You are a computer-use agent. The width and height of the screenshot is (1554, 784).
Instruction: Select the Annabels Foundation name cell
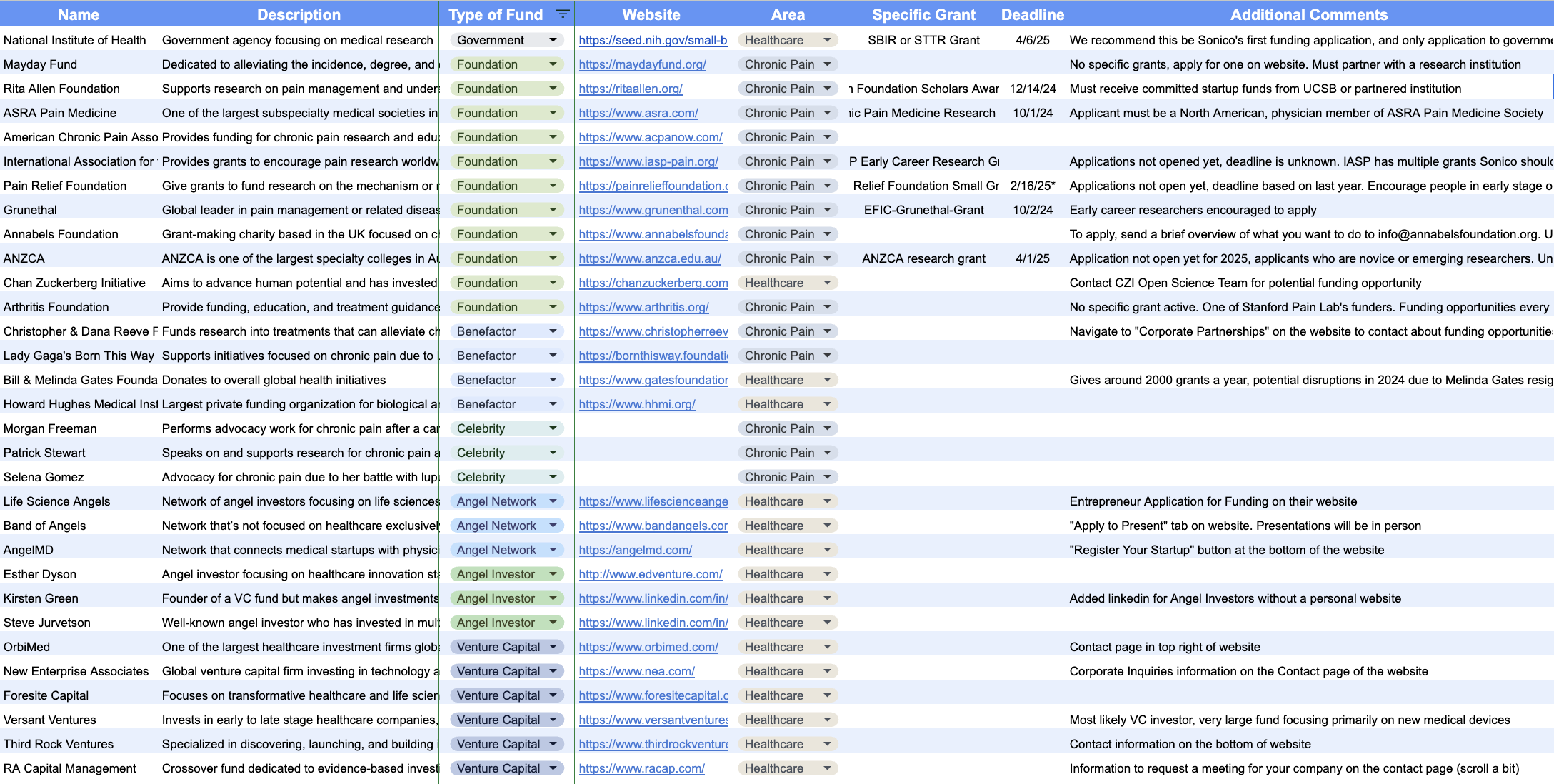pos(79,234)
